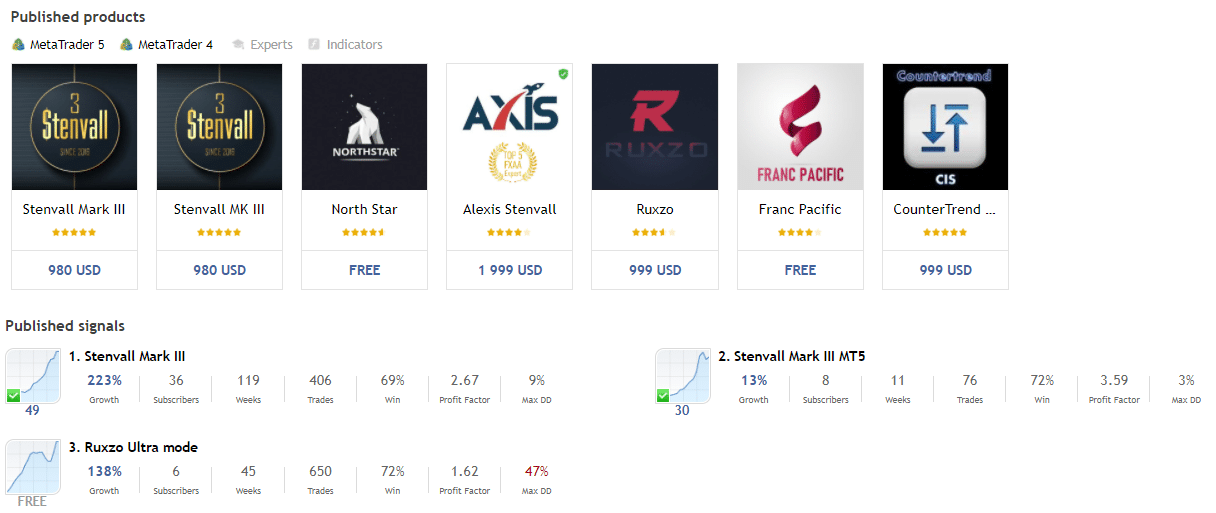Select the Franc Pacific product logo

[x=800, y=127]
